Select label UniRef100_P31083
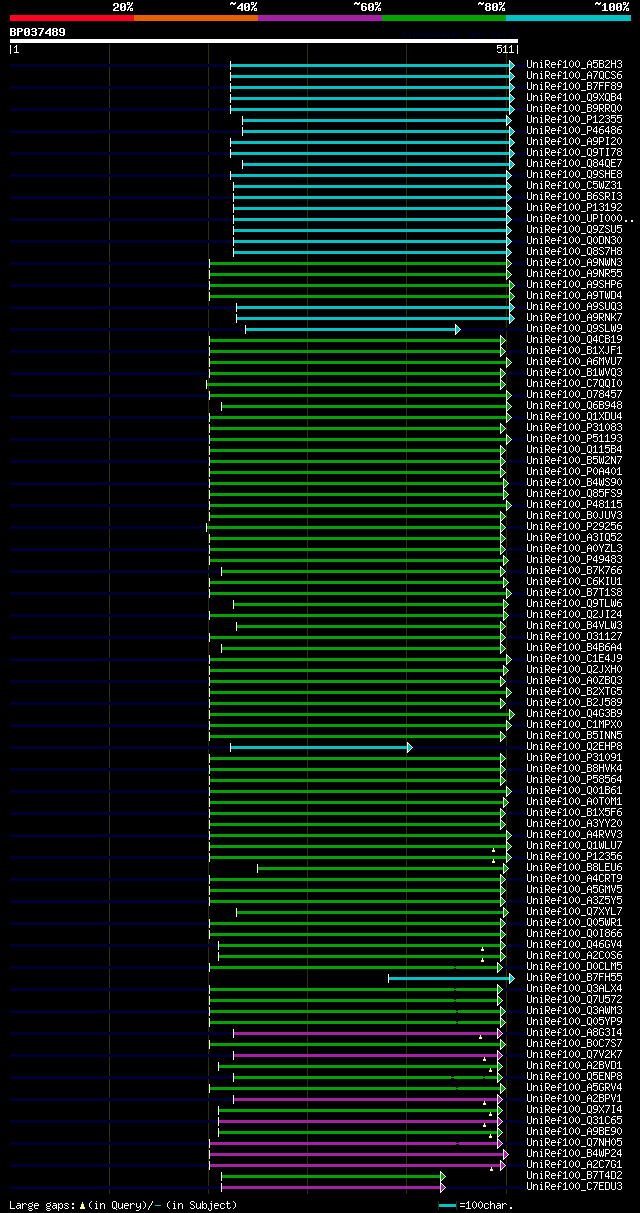Viewport: 640px width, 1213px height. 574,428
